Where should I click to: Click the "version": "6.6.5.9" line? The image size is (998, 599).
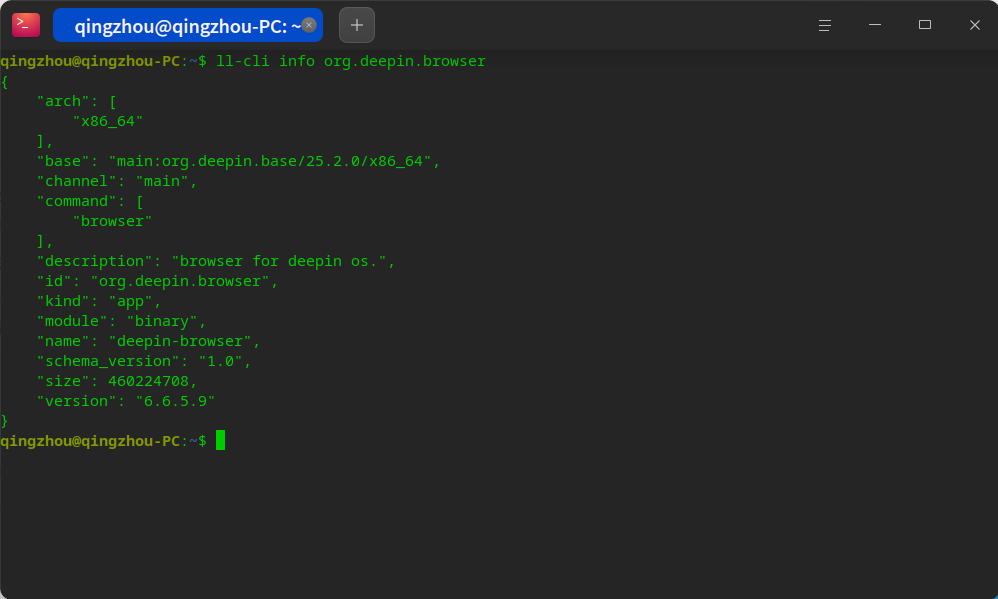coord(125,401)
